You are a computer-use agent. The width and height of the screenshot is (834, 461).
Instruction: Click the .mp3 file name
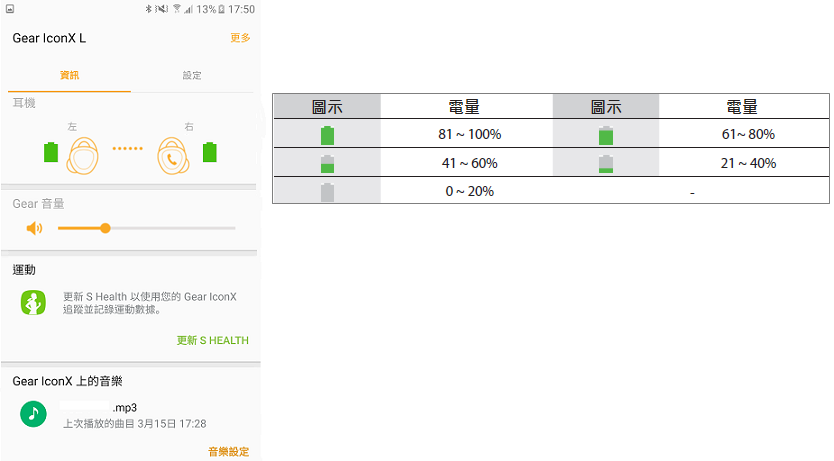pos(125,408)
